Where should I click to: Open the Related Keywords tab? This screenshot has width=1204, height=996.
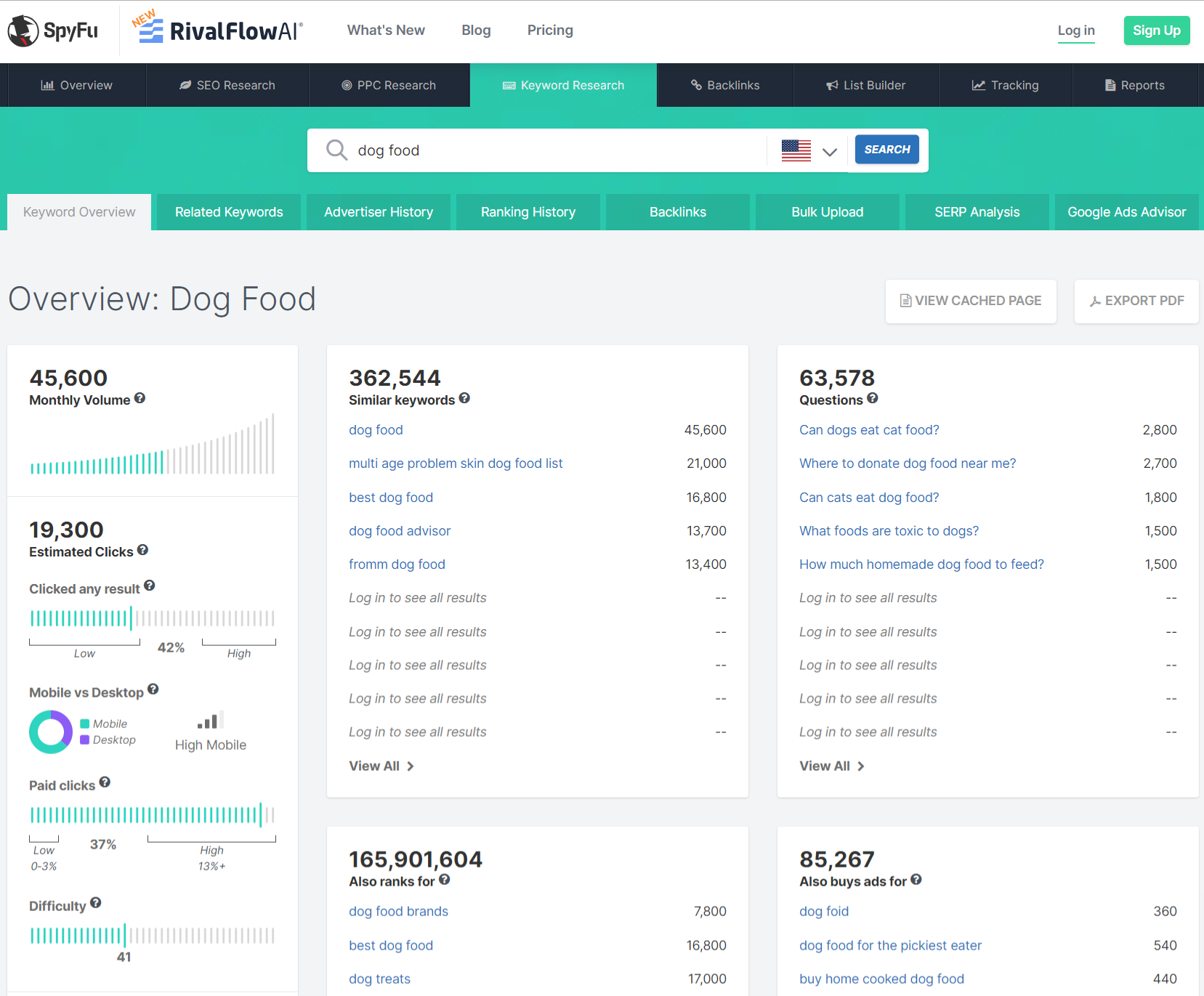click(x=229, y=212)
